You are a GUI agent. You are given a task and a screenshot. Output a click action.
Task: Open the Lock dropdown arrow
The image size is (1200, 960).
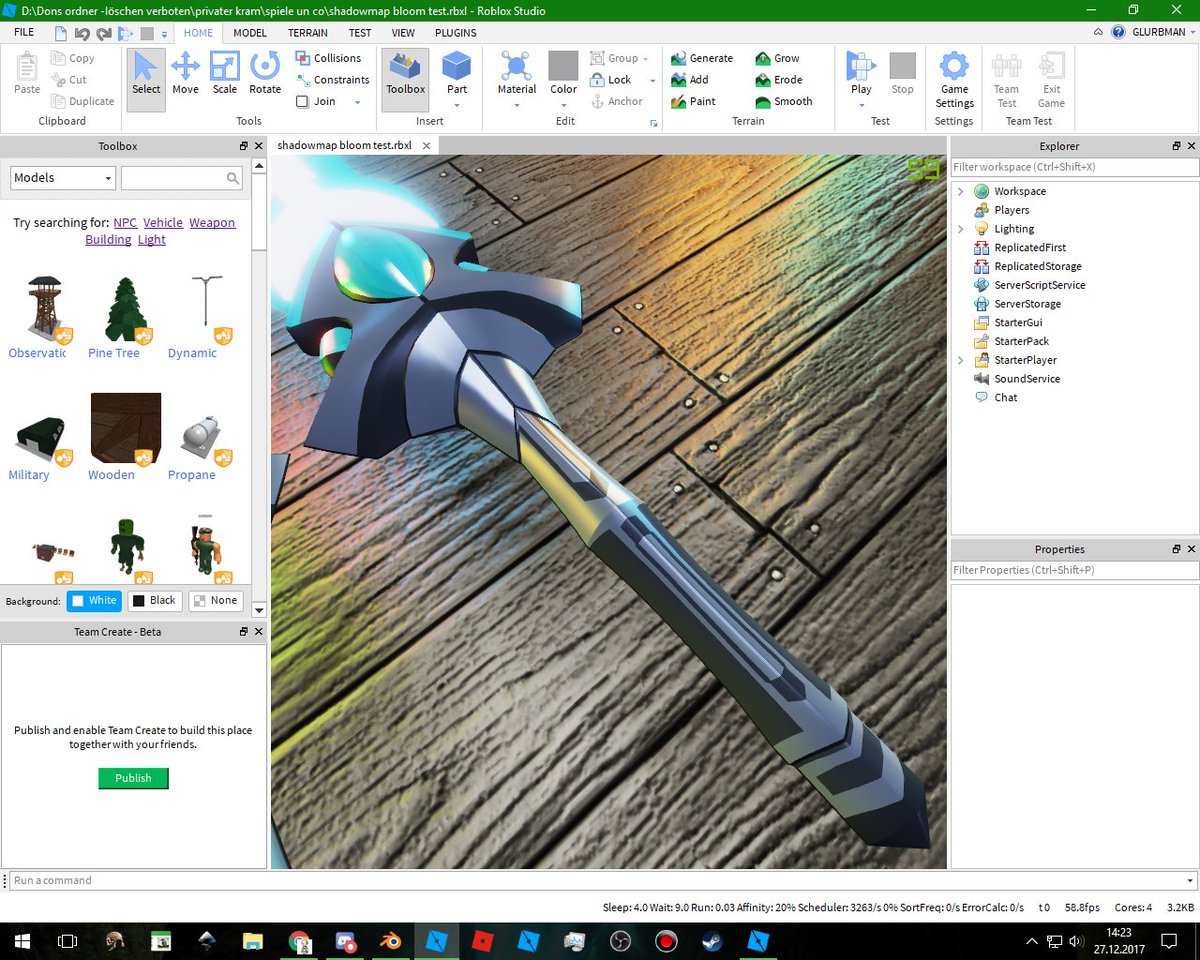pyautogui.click(x=653, y=80)
